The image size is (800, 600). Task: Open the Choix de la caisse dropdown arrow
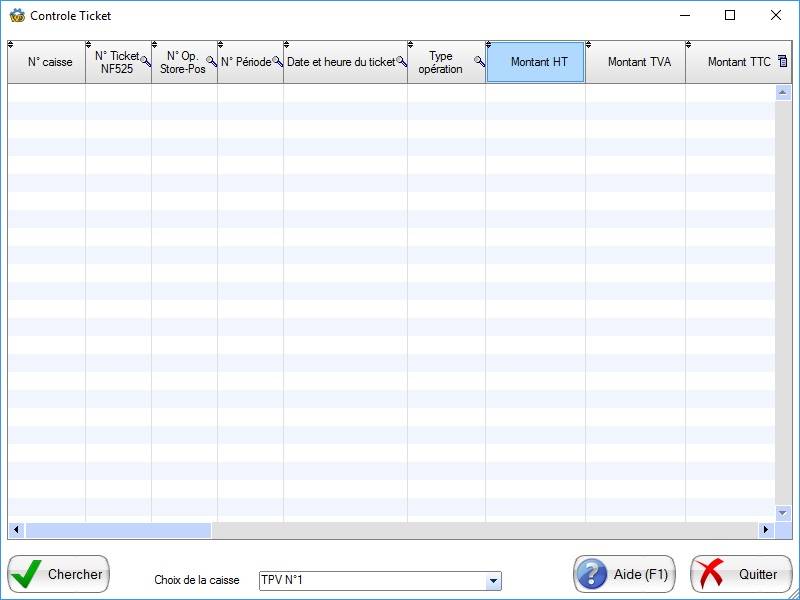[492, 581]
